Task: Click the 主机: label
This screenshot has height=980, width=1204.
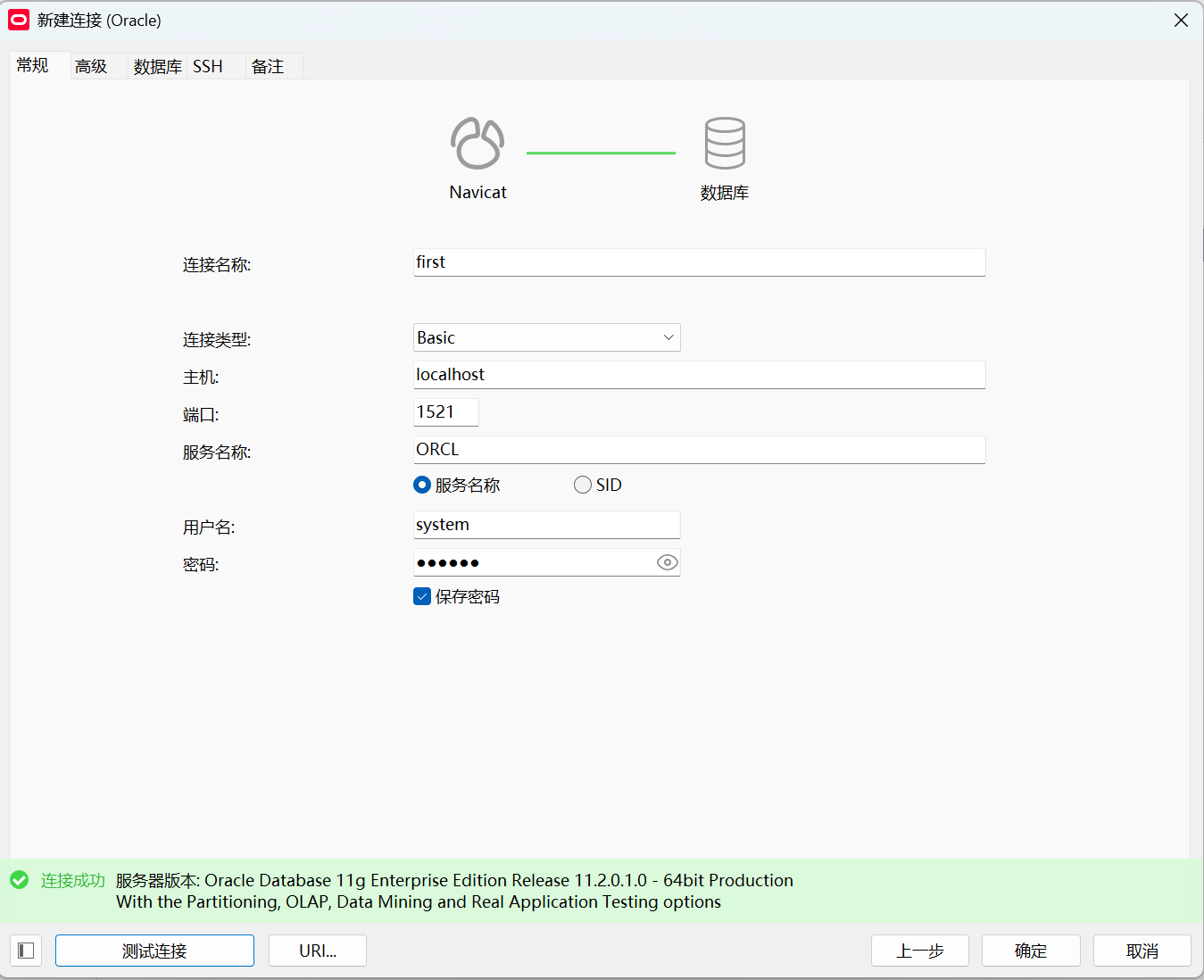Action: click(201, 378)
